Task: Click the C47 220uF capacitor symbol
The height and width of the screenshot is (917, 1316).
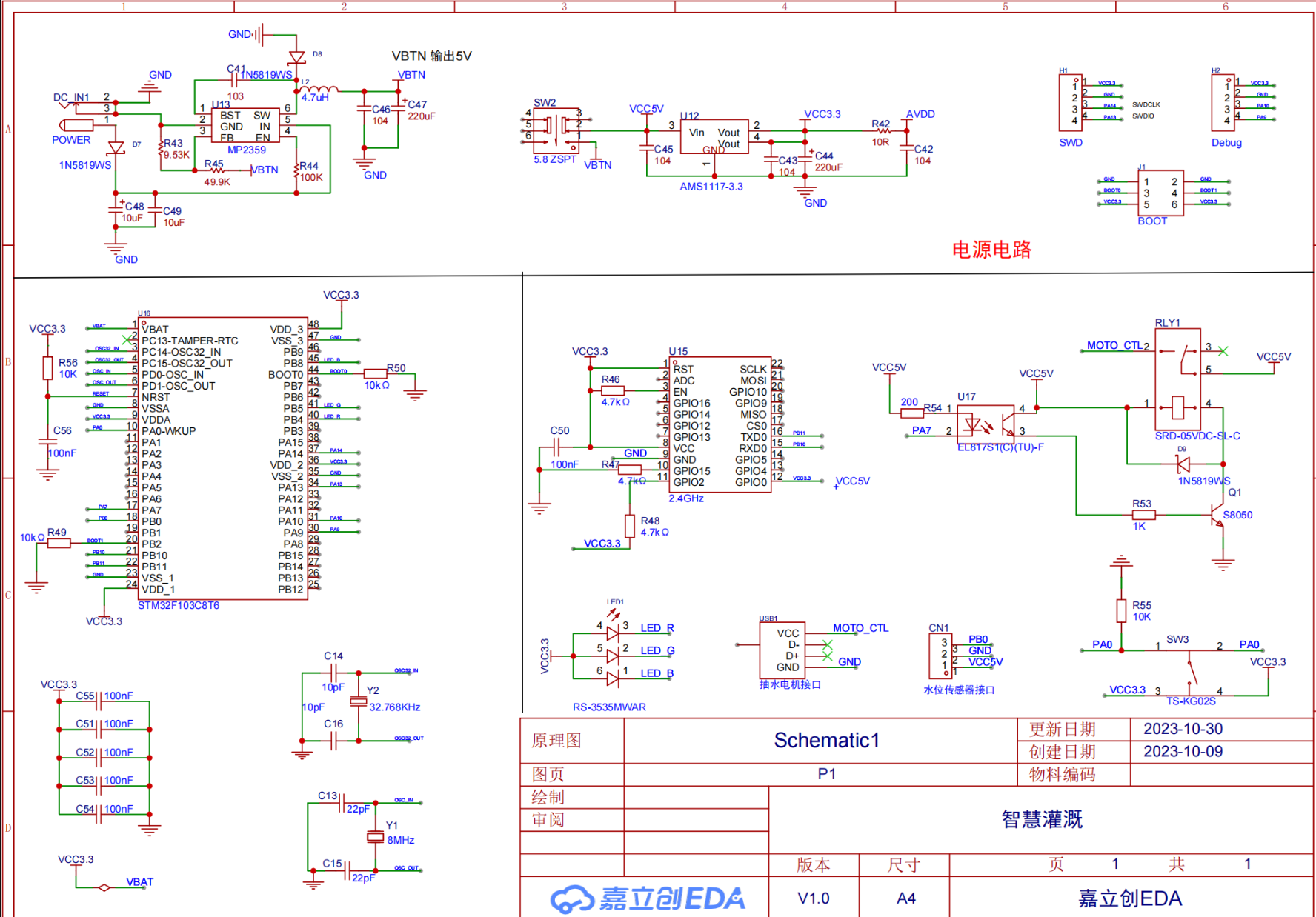Action: tap(398, 107)
